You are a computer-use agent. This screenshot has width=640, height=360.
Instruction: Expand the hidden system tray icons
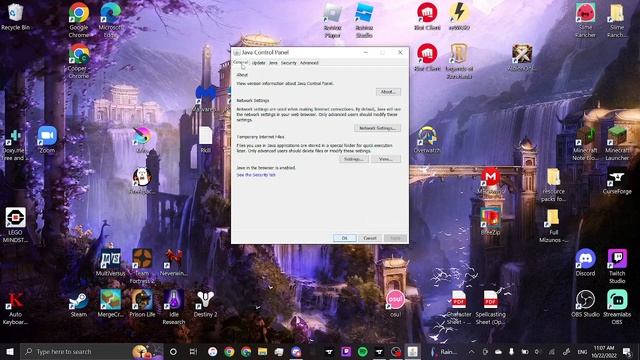pos(471,351)
